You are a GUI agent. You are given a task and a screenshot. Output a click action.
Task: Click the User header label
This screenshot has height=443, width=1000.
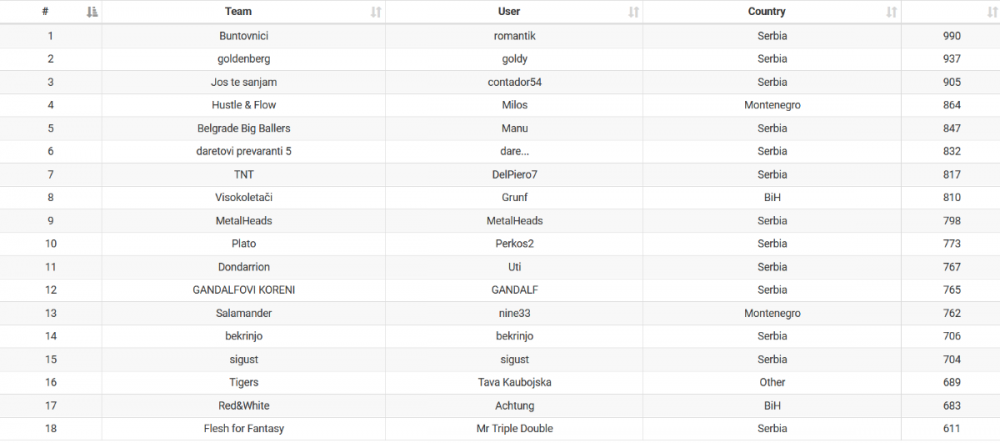click(509, 12)
